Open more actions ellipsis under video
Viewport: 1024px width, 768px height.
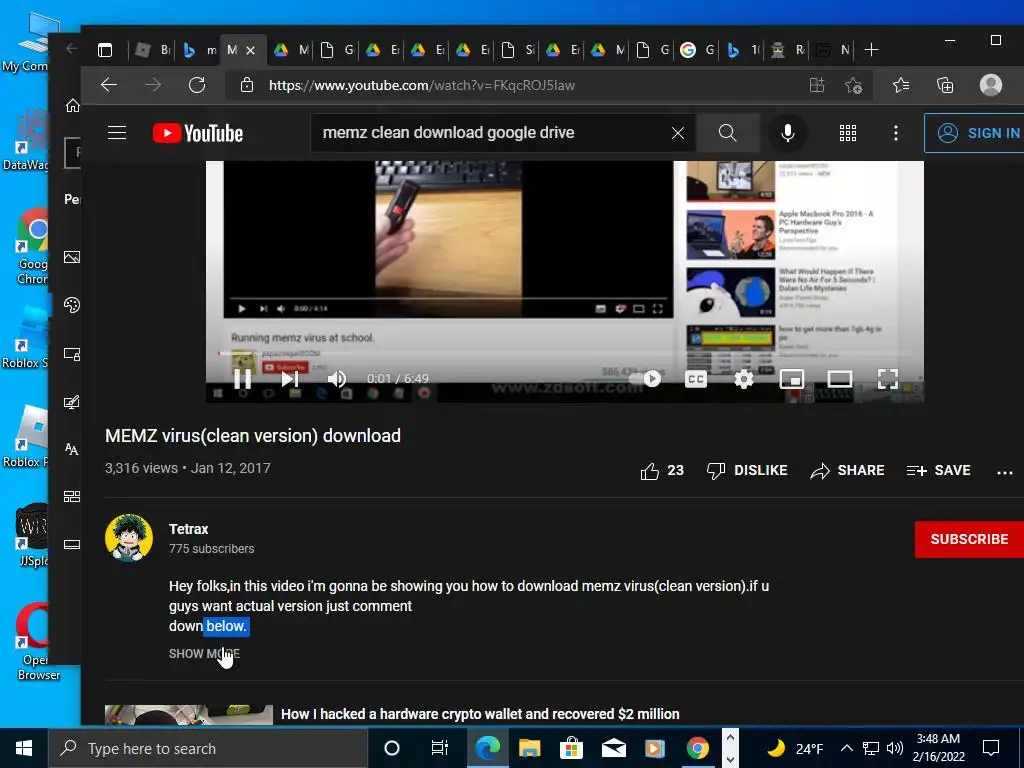click(x=1004, y=472)
